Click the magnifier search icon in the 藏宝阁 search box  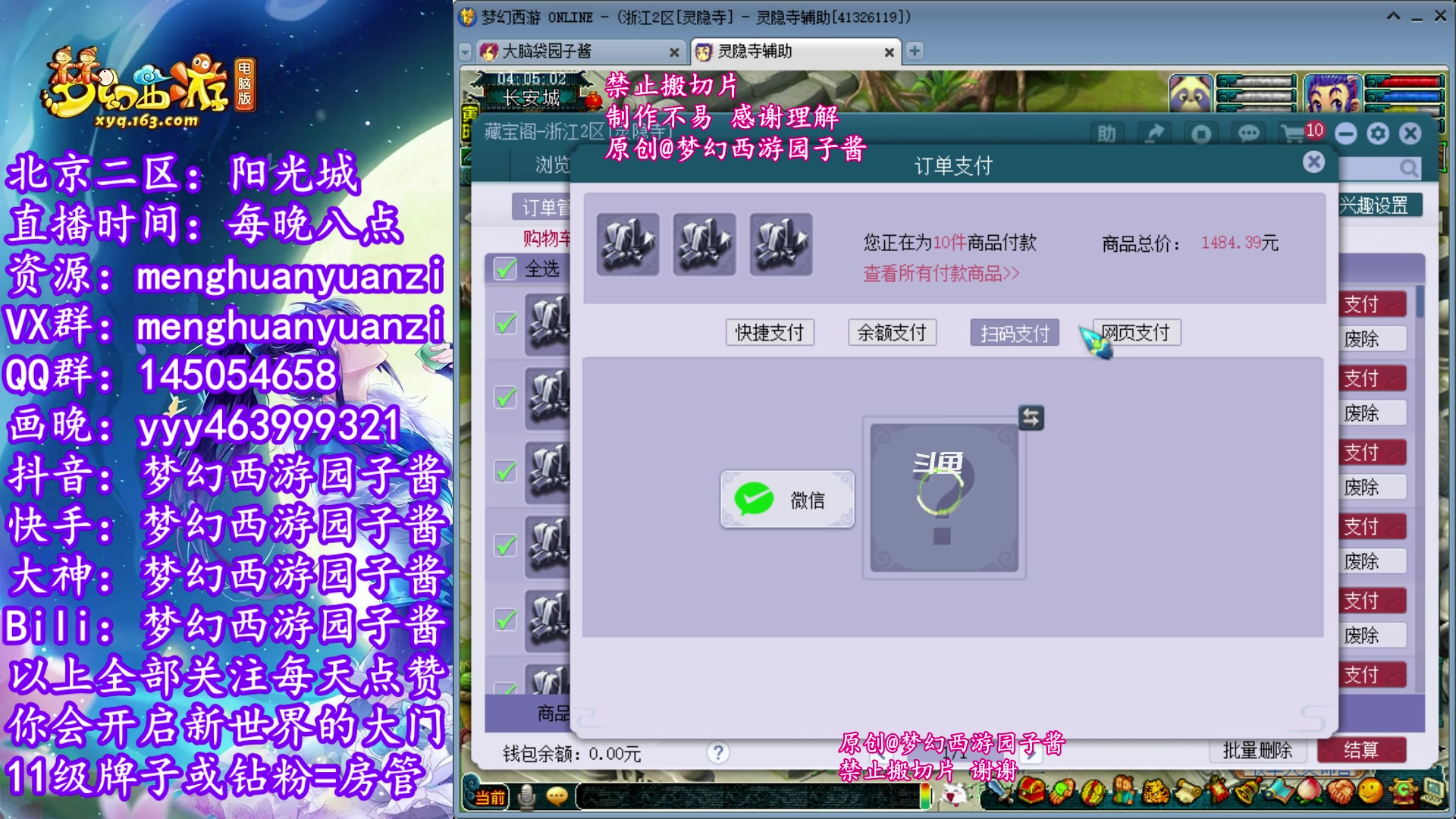pos(1408,168)
